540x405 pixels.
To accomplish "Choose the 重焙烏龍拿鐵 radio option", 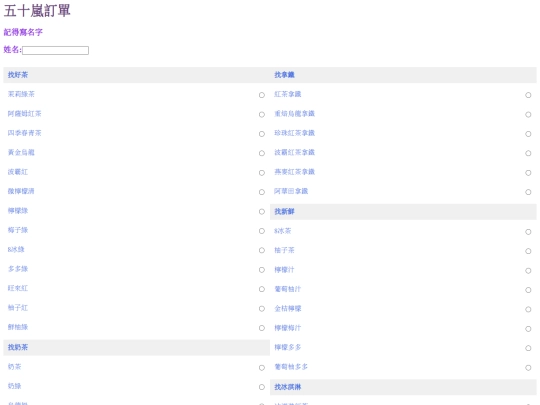I will coord(528,114).
